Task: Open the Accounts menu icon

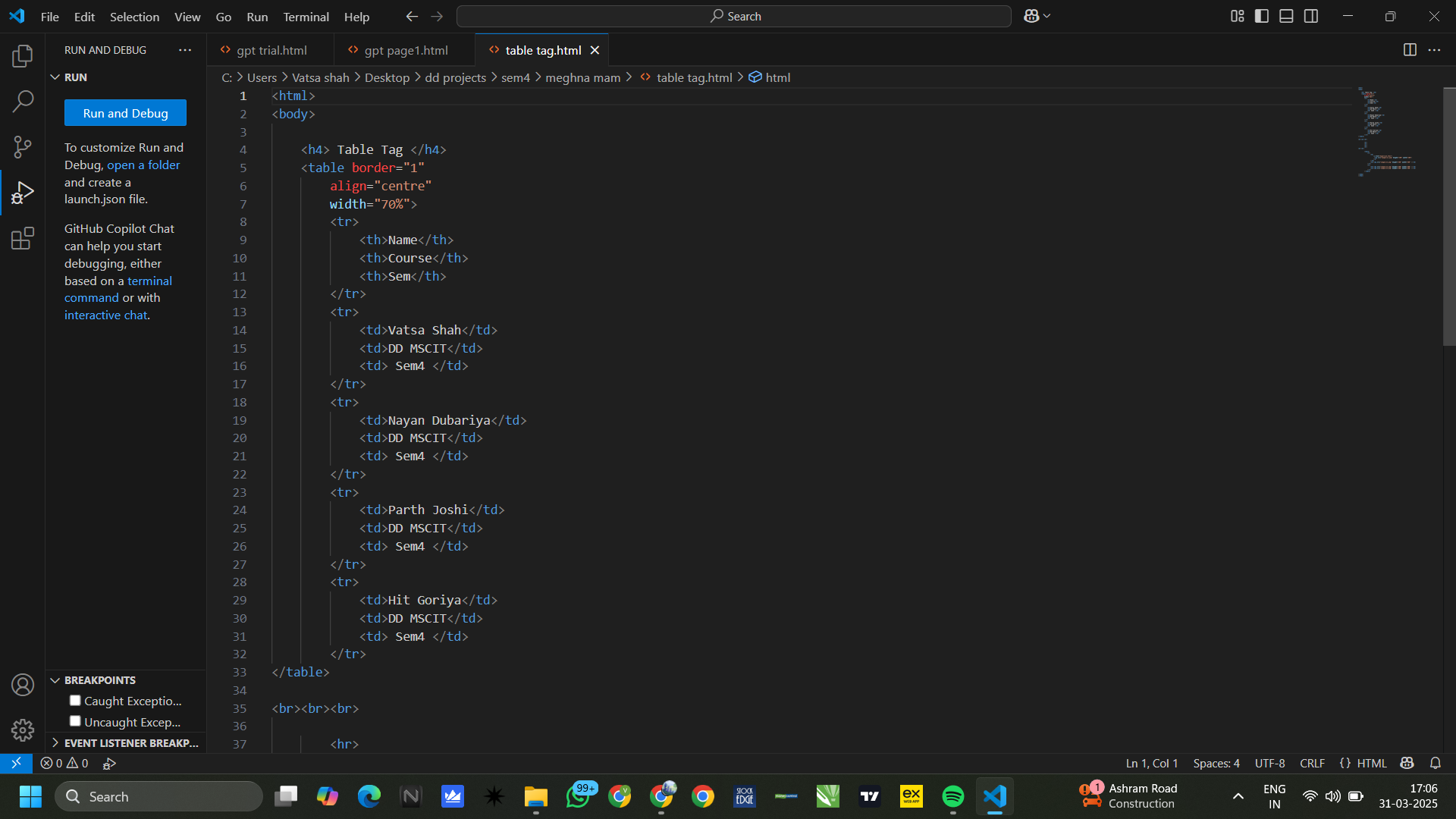Action: pos(23,685)
